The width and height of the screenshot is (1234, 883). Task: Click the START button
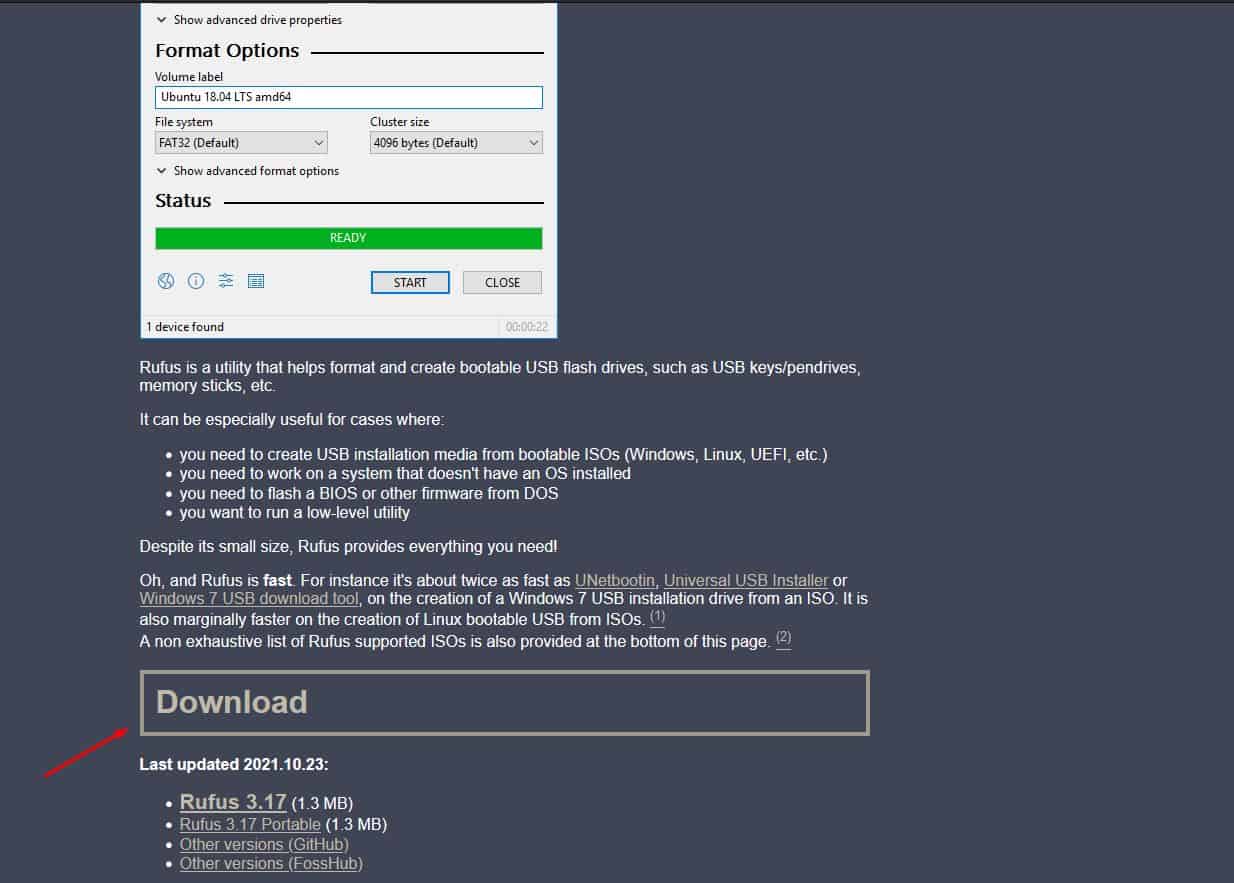[x=410, y=282]
